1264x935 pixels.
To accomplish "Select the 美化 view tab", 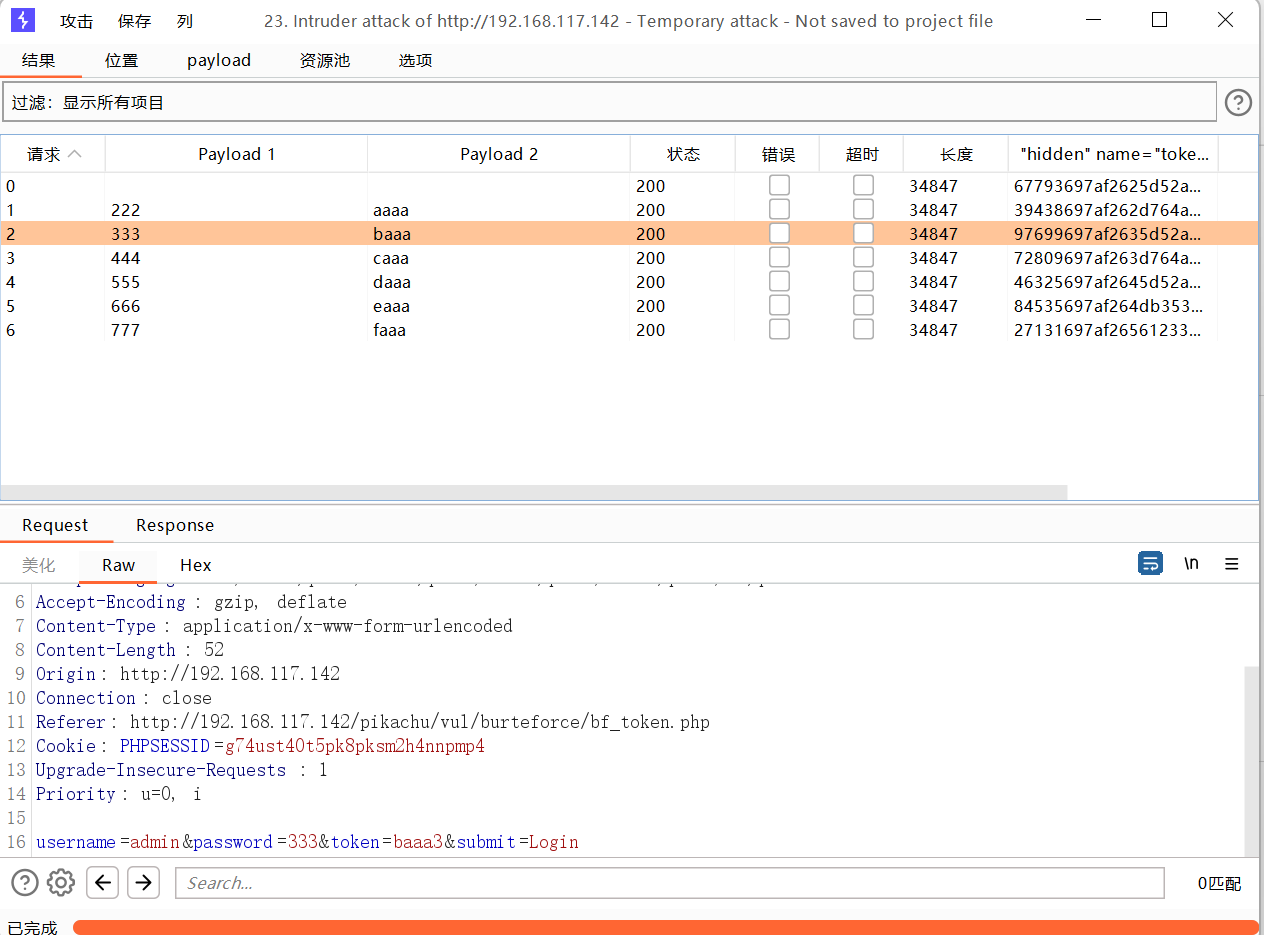I will (39, 565).
